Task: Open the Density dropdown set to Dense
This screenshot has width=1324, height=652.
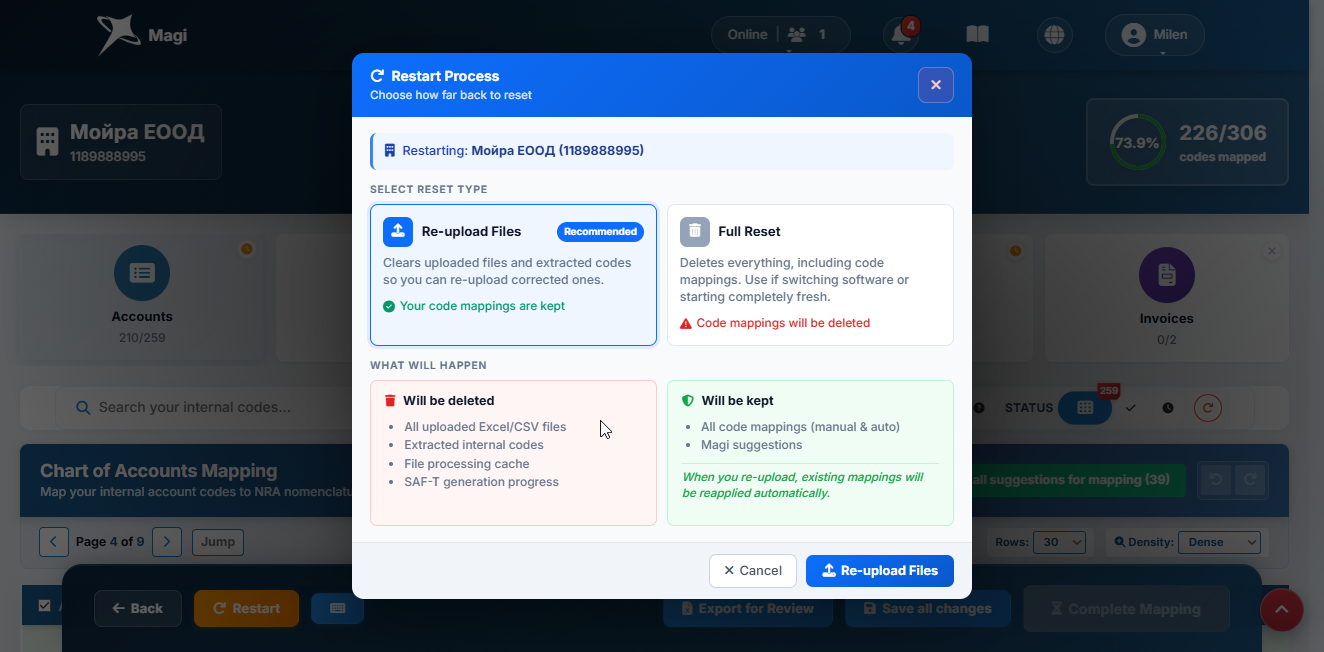Action: click(x=1219, y=542)
